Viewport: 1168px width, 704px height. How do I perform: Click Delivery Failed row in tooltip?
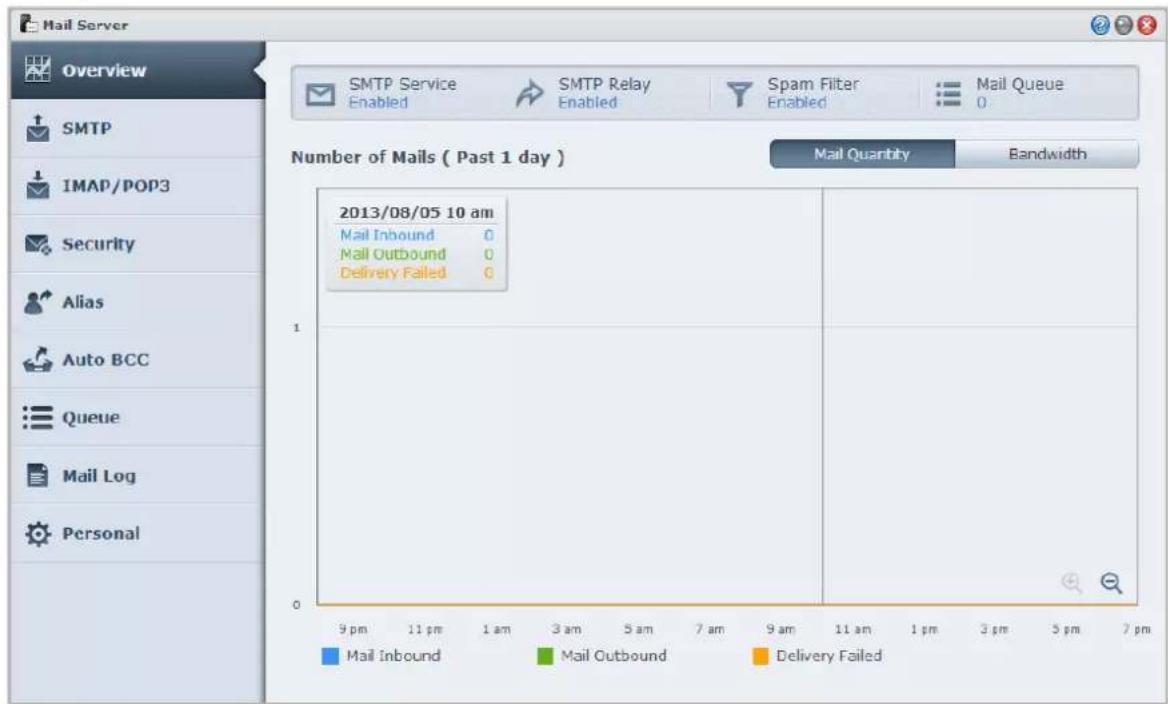[x=416, y=273]
